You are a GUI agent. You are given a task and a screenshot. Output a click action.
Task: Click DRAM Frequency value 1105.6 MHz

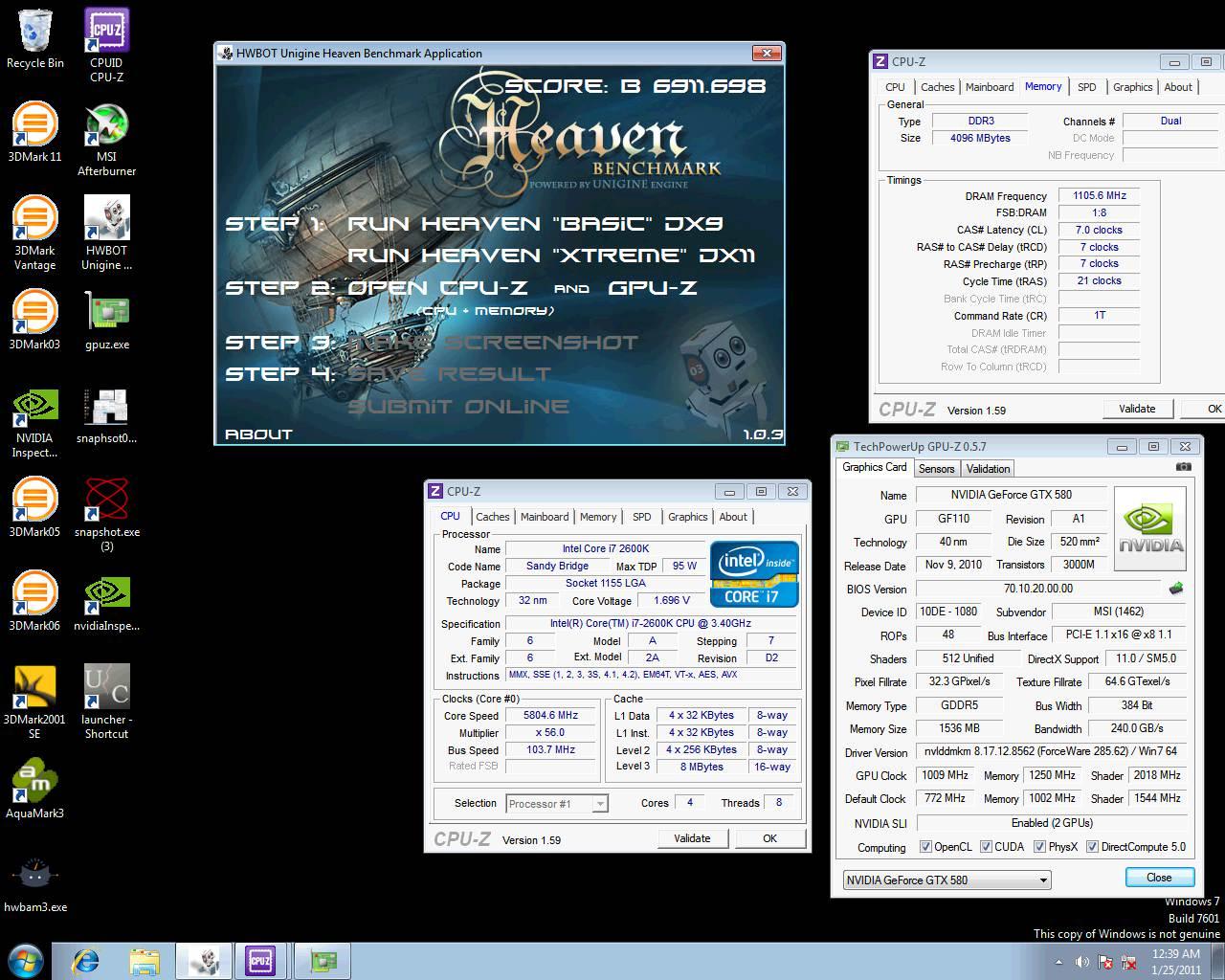[x=1099, y=195]
